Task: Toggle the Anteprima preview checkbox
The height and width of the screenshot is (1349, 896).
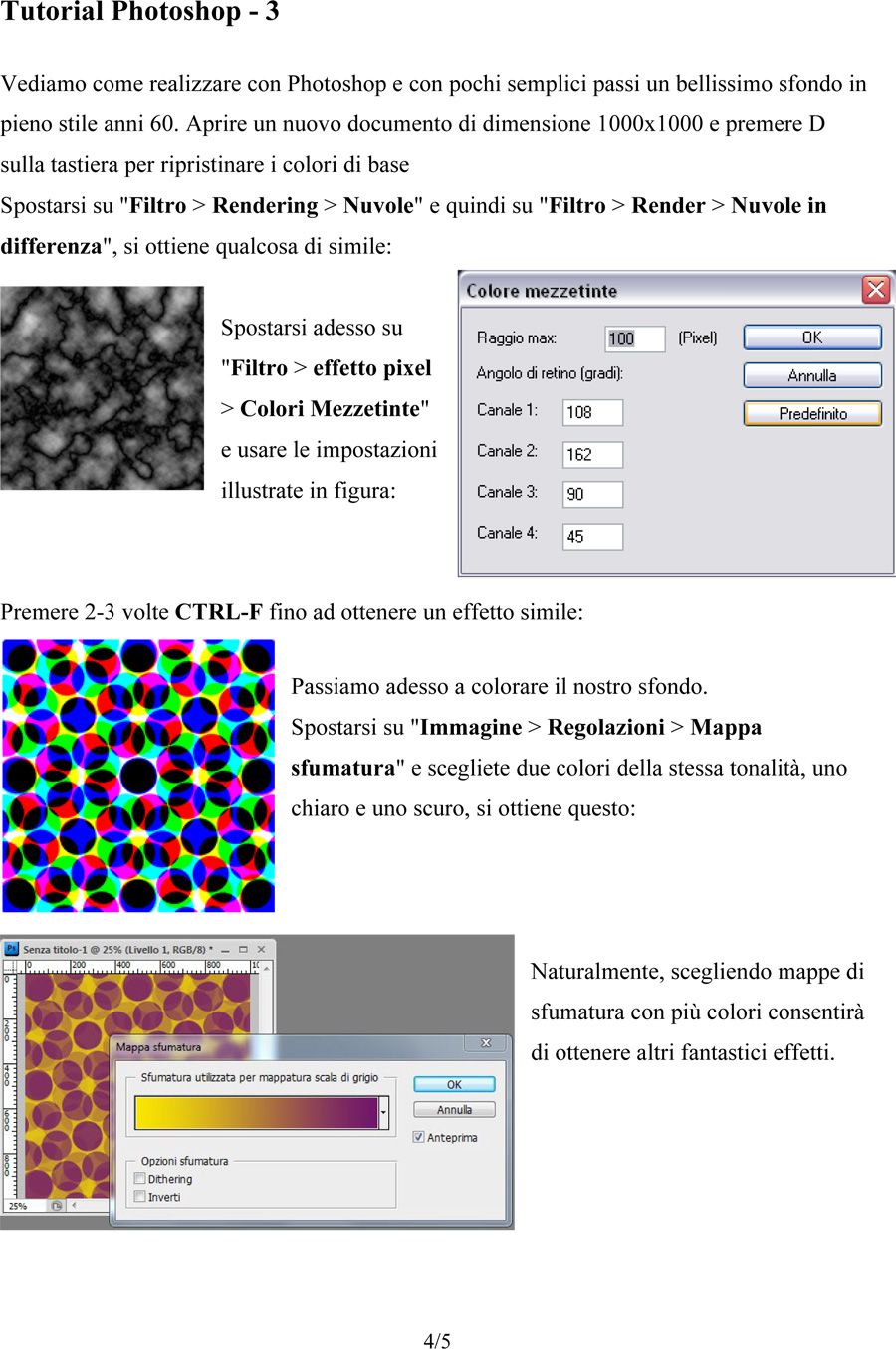Action: click(x=419, y=1137)
